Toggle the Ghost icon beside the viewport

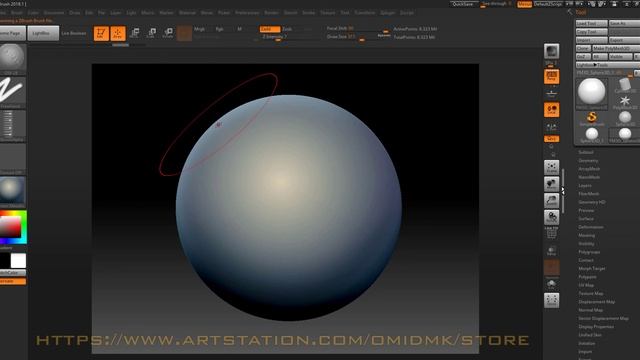tap(551, 268)
